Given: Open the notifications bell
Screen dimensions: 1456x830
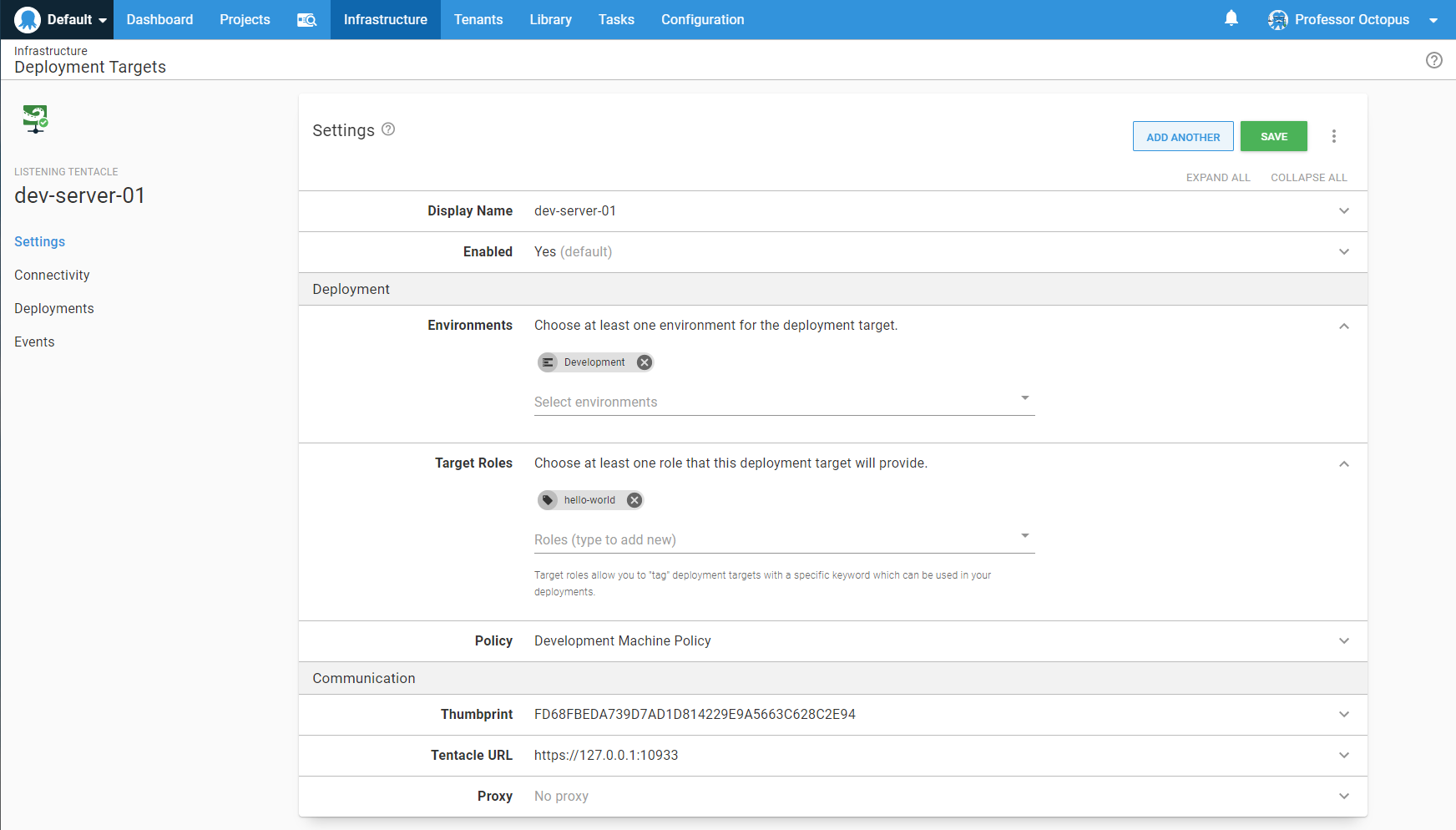Looking at the screenshot, I should [x=1231, y=19].
